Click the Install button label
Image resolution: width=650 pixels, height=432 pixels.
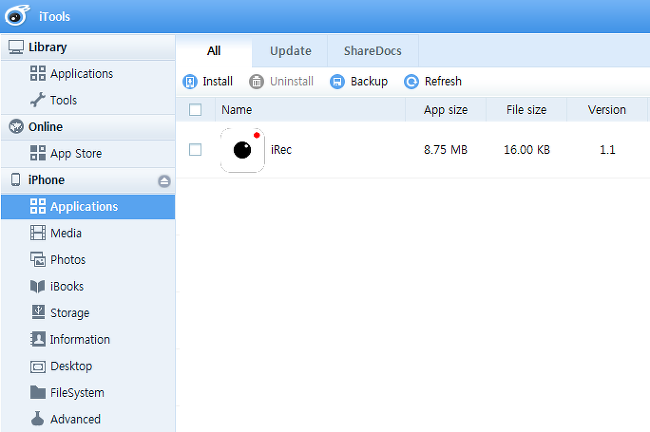coord(218,81)
